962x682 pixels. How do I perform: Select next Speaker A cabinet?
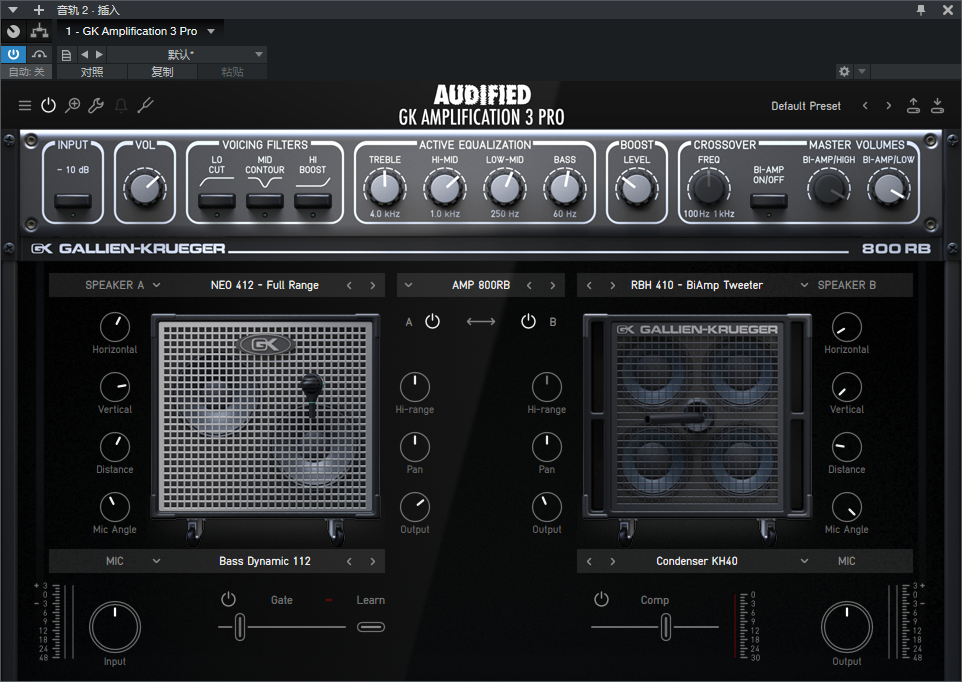[372, 285]
